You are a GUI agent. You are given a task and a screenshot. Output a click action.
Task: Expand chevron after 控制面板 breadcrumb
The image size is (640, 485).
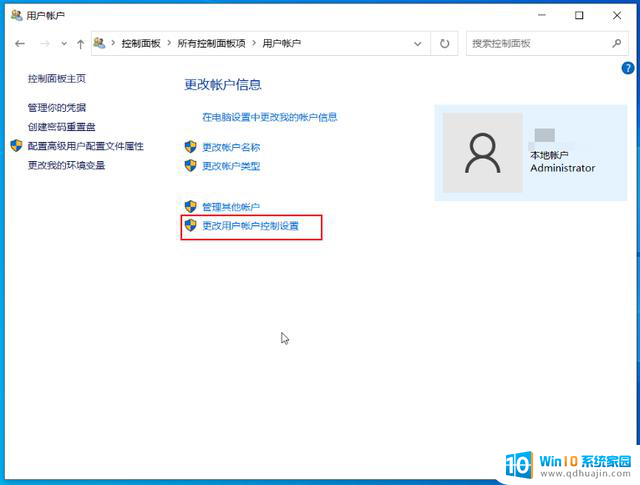[x=169, y=43]
